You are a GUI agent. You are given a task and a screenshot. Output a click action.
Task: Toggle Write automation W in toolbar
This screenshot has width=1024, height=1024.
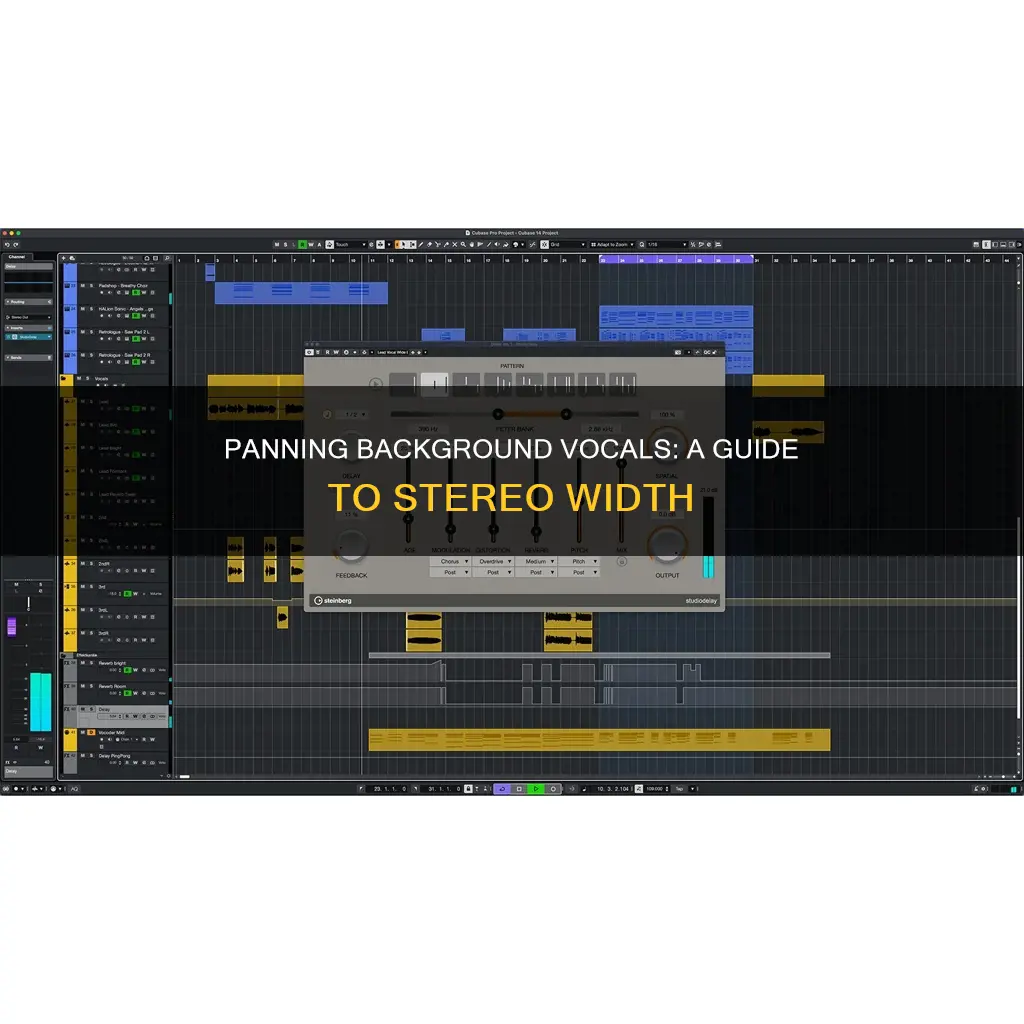point(311,244)
